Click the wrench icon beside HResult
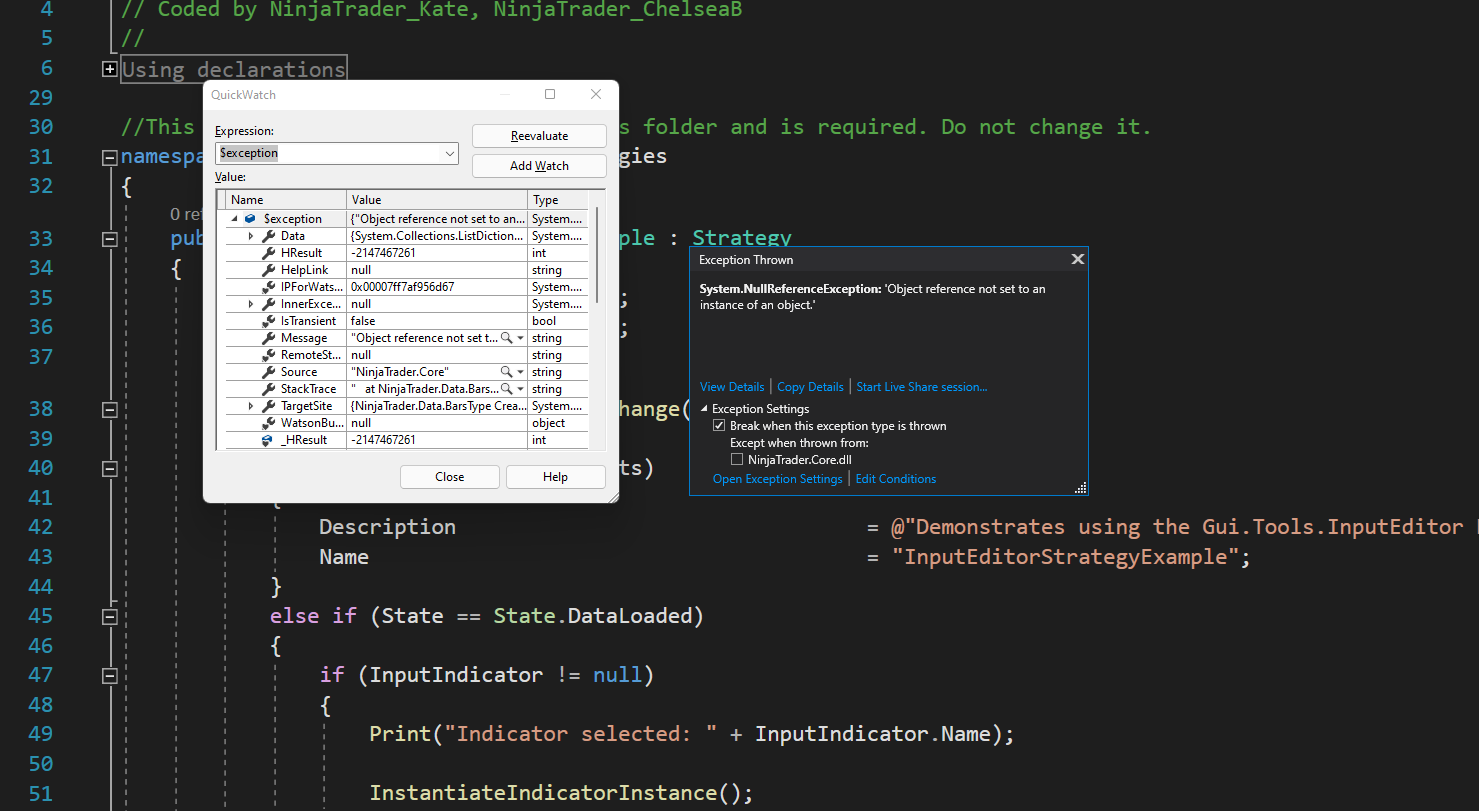 (268, 253)
